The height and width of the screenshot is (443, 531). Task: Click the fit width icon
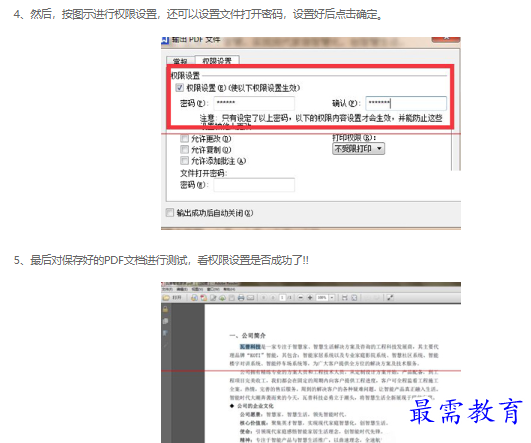(x=345, y=298)
